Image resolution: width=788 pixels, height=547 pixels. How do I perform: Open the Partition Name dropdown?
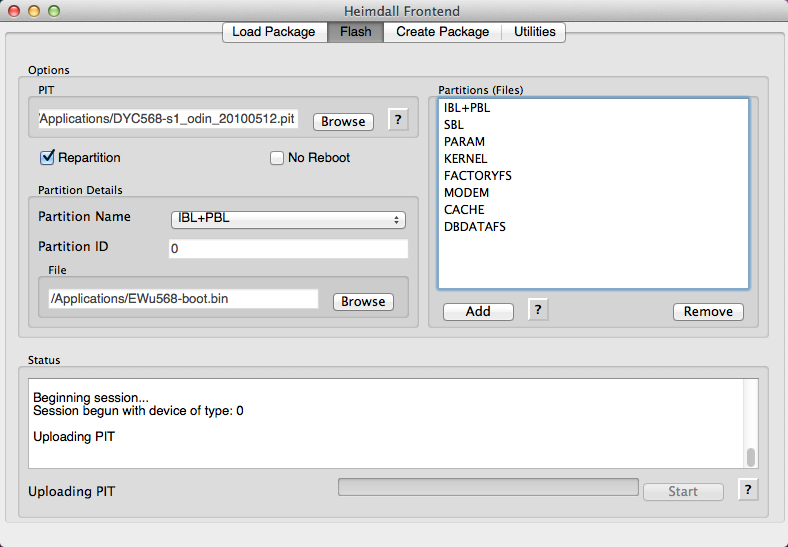[288, 220]
